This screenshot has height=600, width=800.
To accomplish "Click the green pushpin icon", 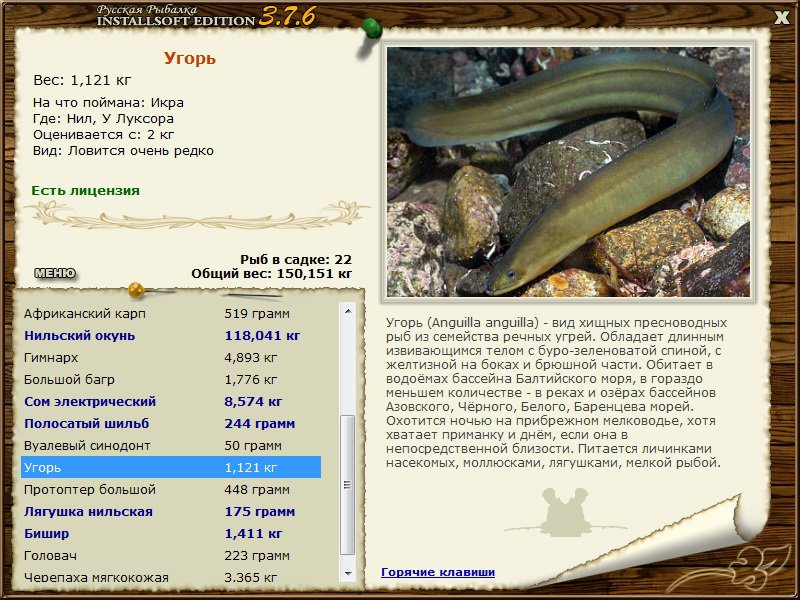I will 372,29.
